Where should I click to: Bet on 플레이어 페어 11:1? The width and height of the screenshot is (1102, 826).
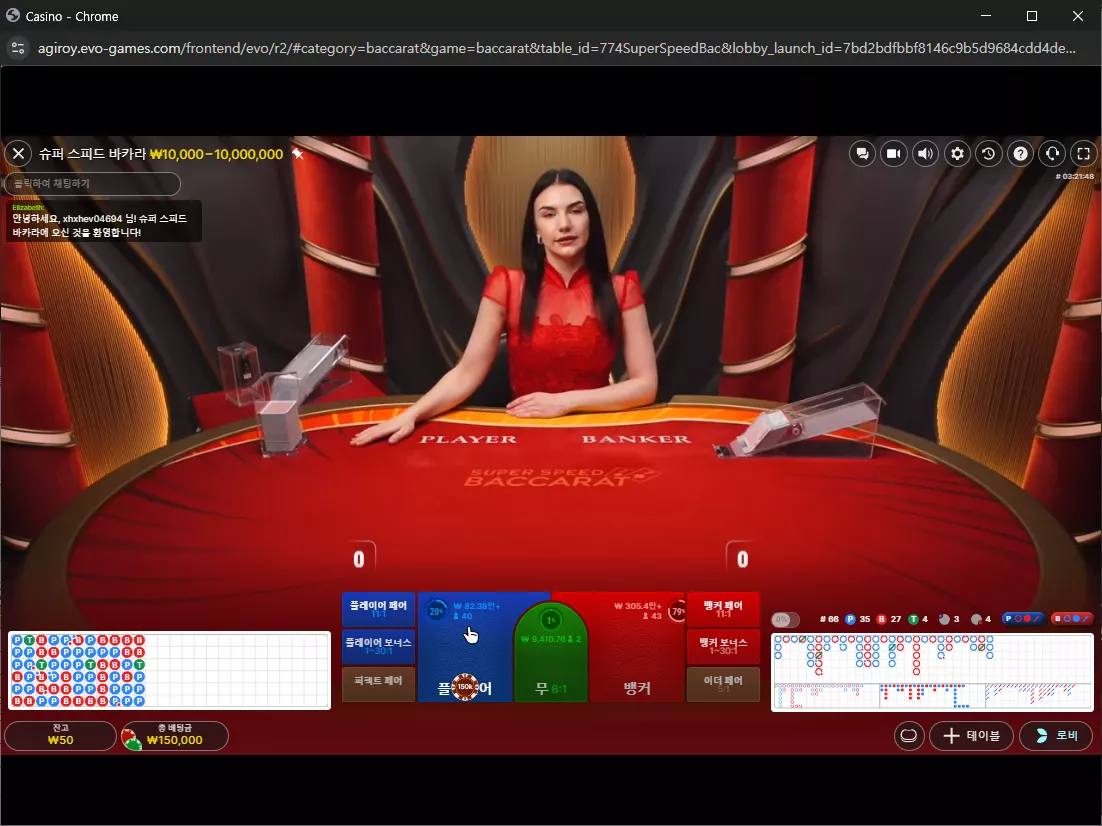click(x=378, y=609)
